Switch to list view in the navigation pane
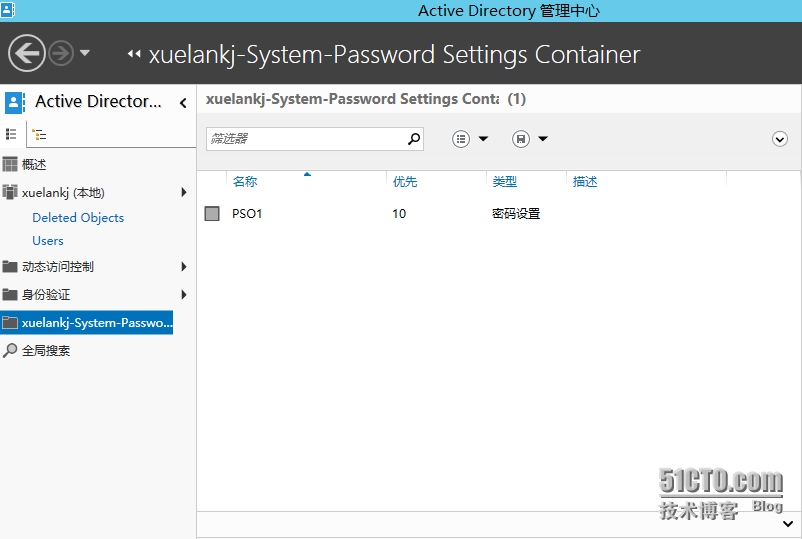The height and width of the screenshot is (539, 802). point(11,134)
